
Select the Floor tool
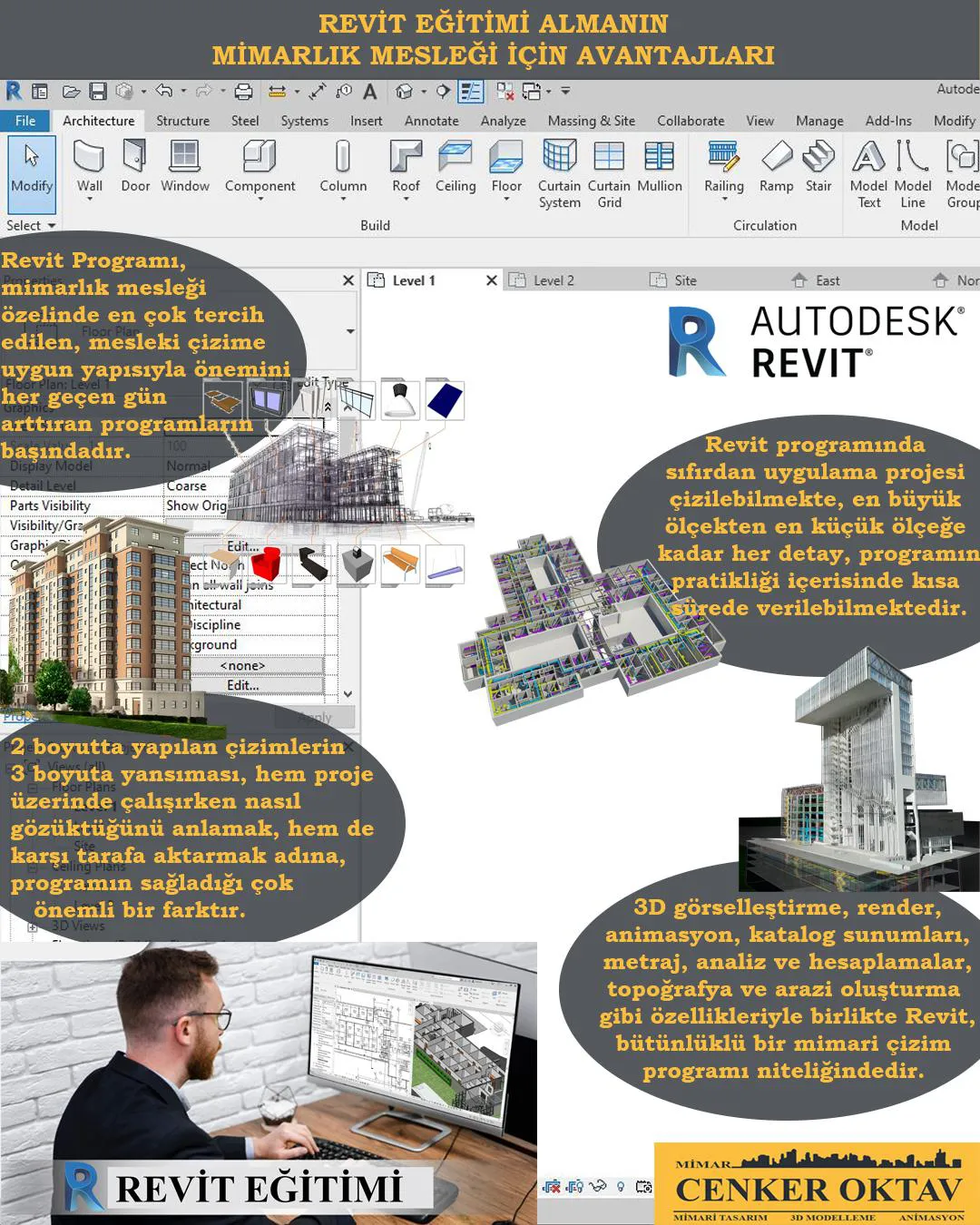[506, 168]
